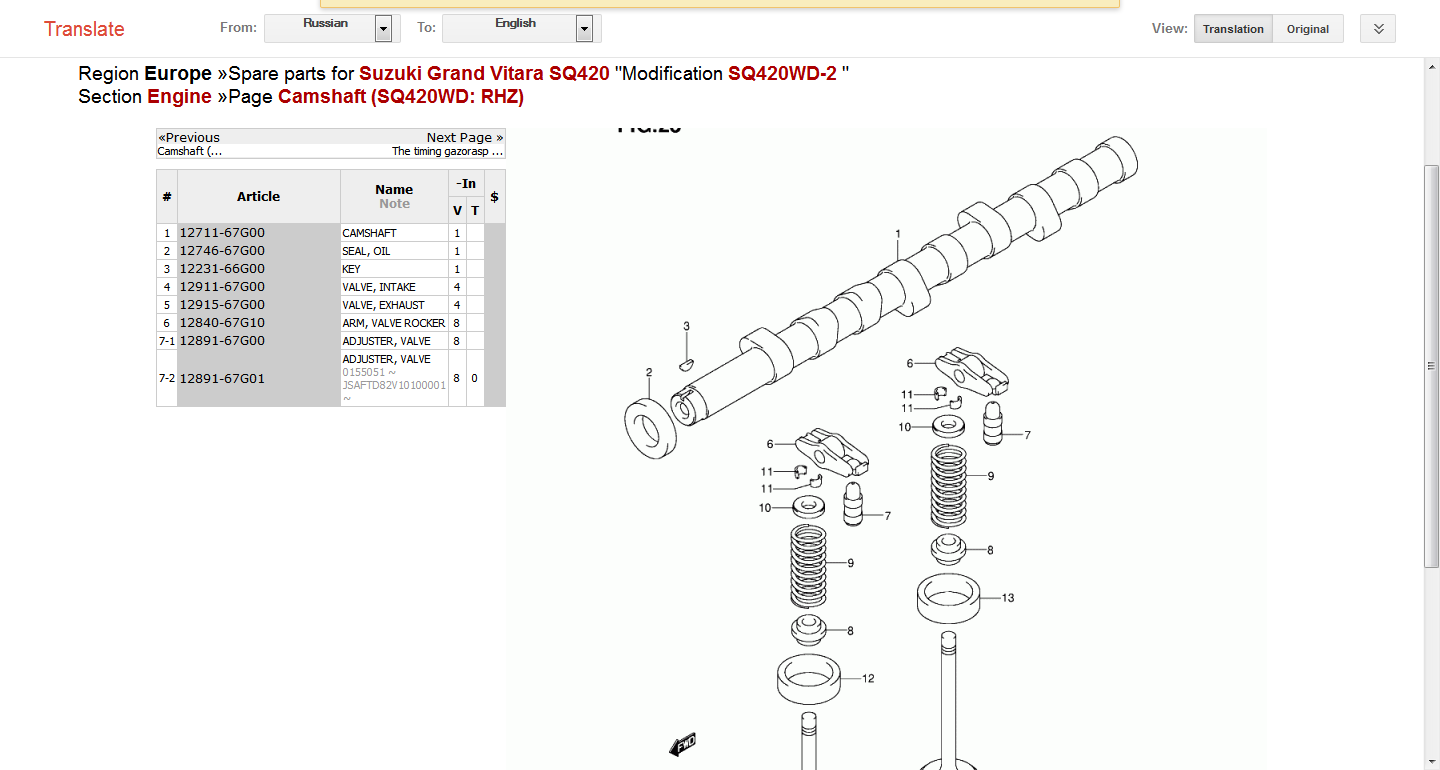Go to Next Page »

(x=465, y=138)
